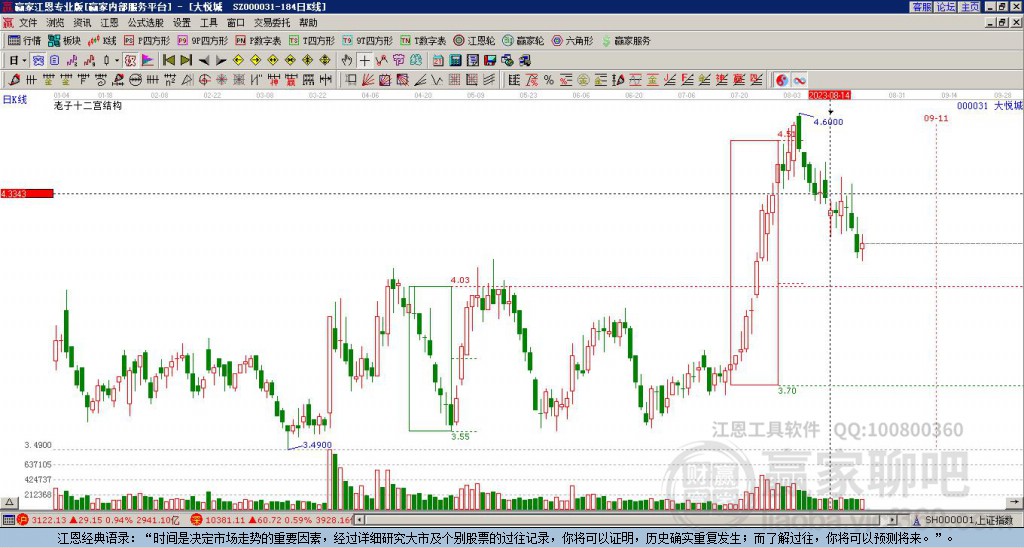1024x548 pixels.
Task: Jump to last bar with green end arrow
Action: (x=186, y=61)
